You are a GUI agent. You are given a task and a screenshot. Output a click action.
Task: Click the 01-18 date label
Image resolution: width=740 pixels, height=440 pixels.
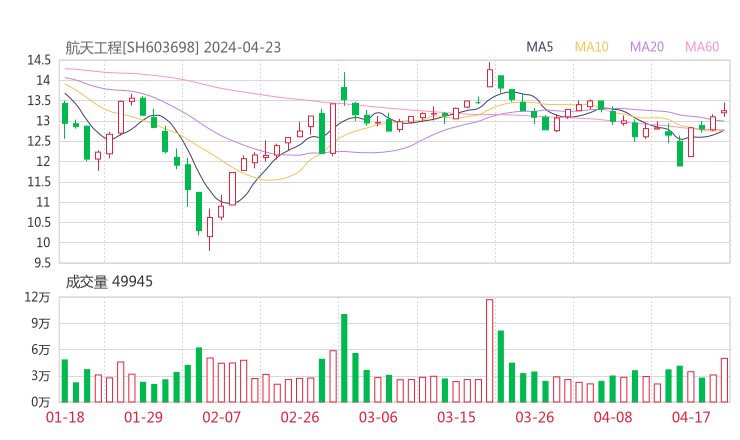point(65,417)
